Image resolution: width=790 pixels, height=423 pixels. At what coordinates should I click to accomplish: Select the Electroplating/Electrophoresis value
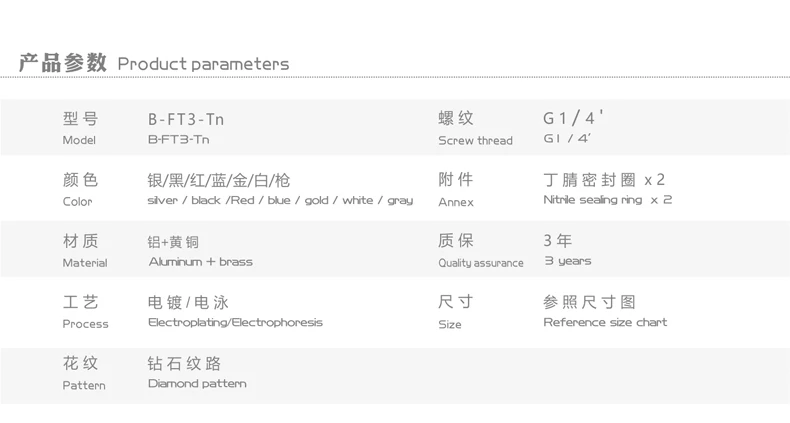235,322
